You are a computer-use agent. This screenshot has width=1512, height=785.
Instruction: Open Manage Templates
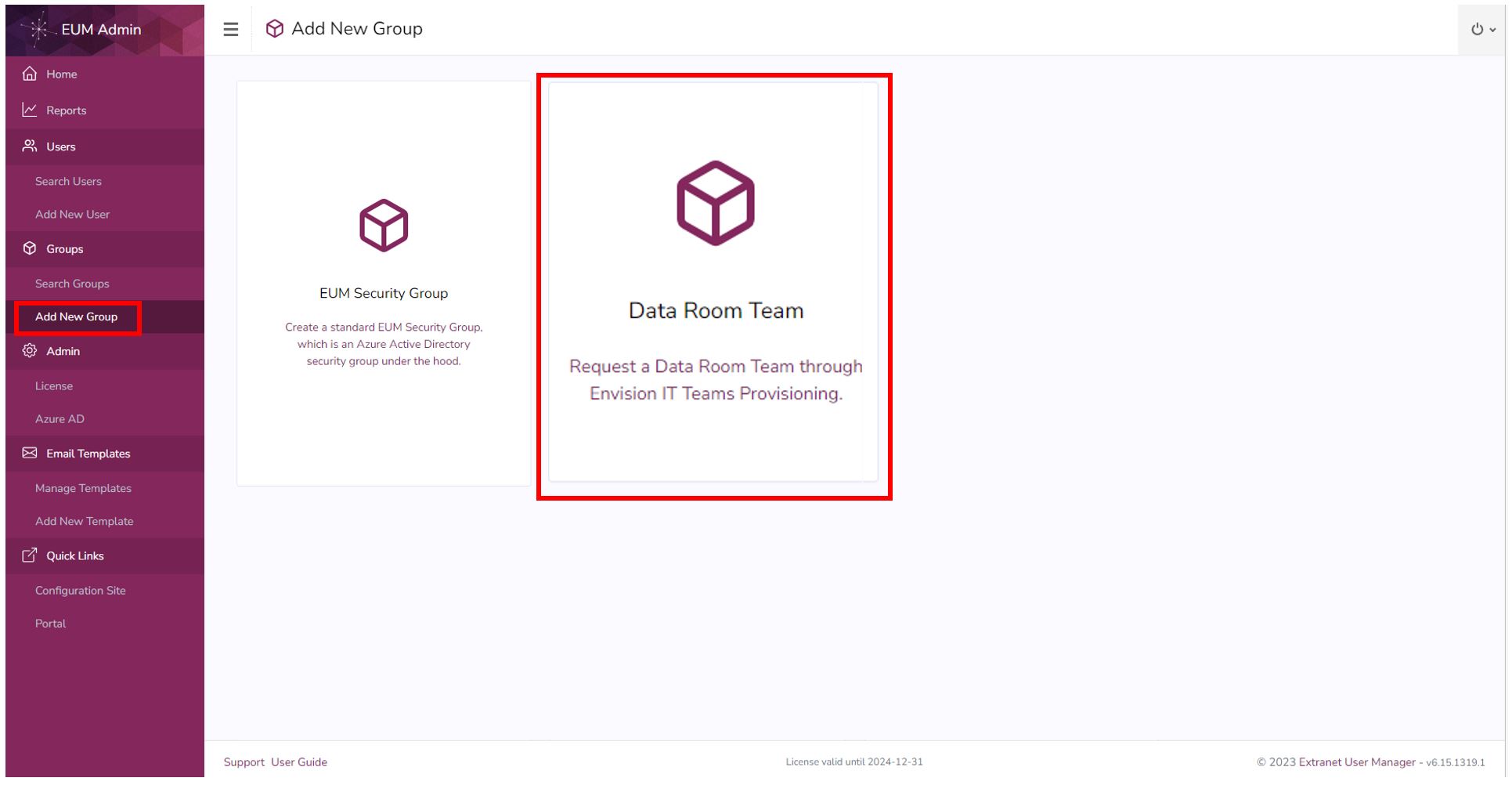pyautogui.click(x=83, y=488)
